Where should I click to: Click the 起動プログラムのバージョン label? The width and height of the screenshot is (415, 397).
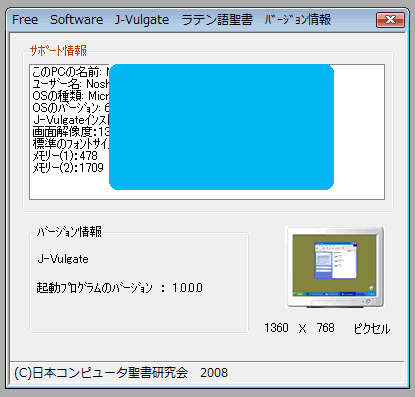click(x=94, y=288)
